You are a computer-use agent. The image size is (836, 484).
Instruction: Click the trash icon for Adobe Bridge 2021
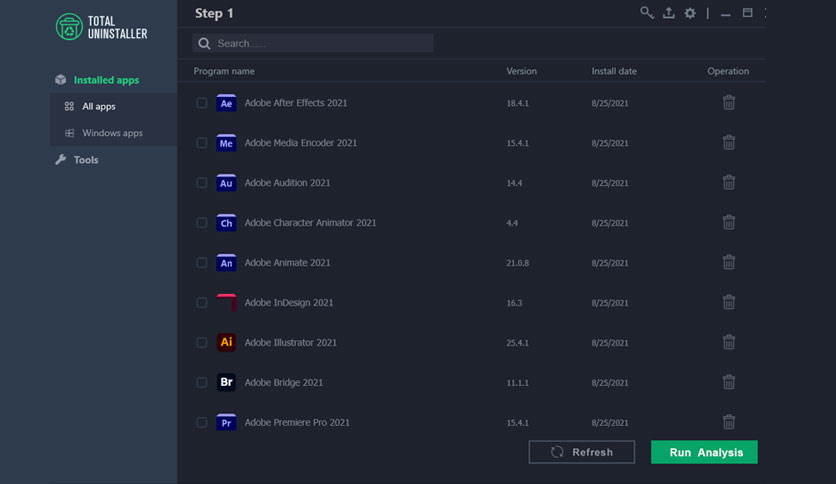[x=729, y=382]
